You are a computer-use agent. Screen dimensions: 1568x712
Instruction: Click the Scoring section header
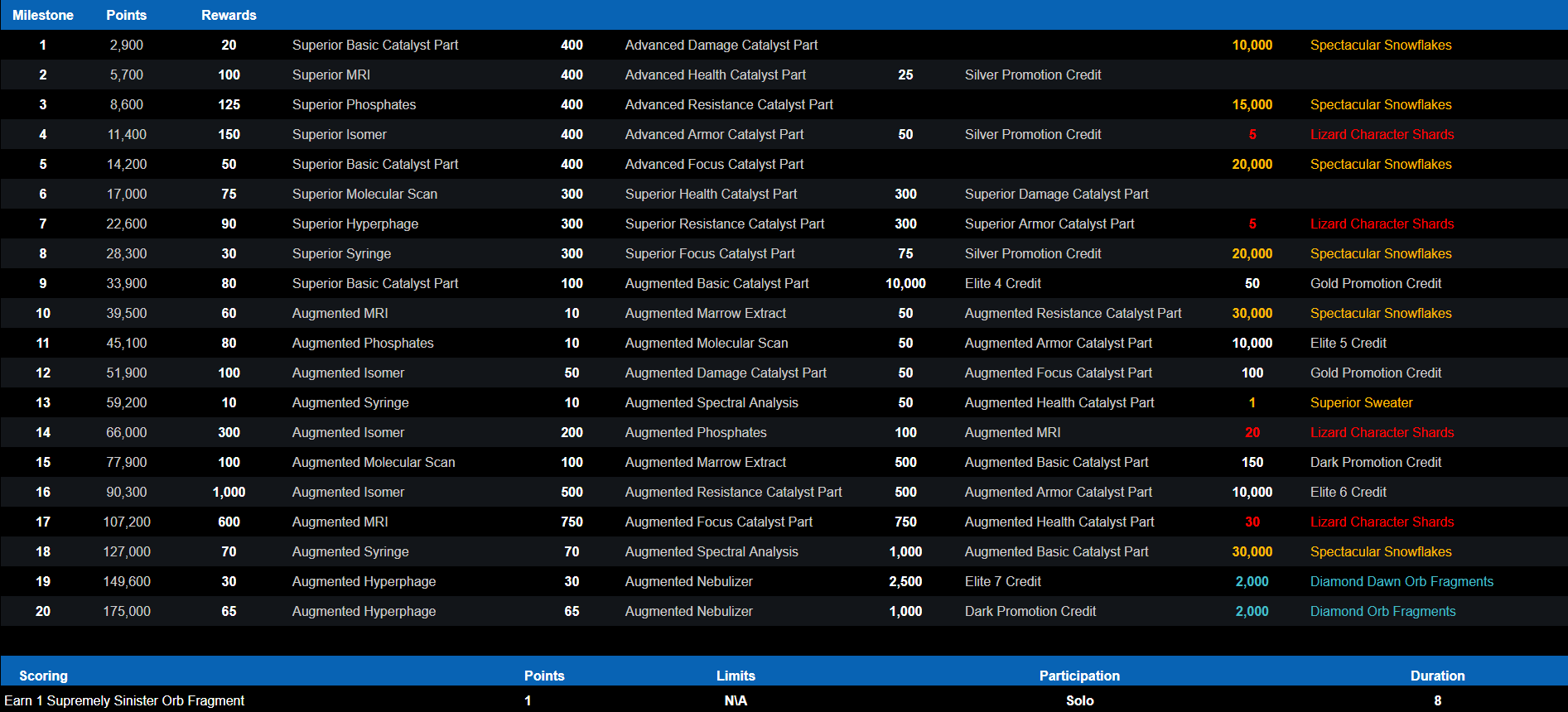point(43,676)
